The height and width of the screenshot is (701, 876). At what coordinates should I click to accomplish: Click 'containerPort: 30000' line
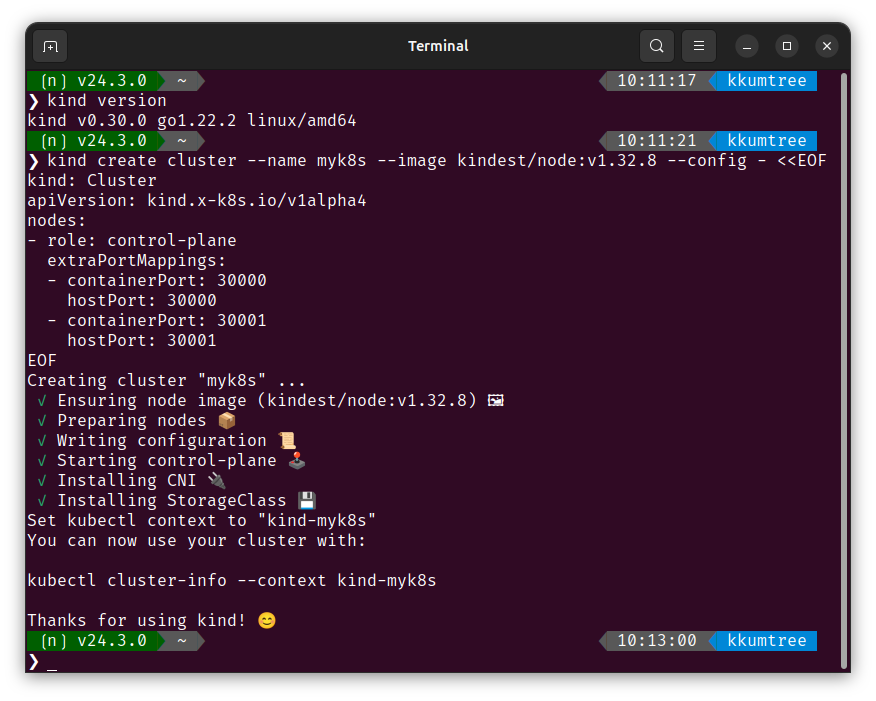coord(157,281)
